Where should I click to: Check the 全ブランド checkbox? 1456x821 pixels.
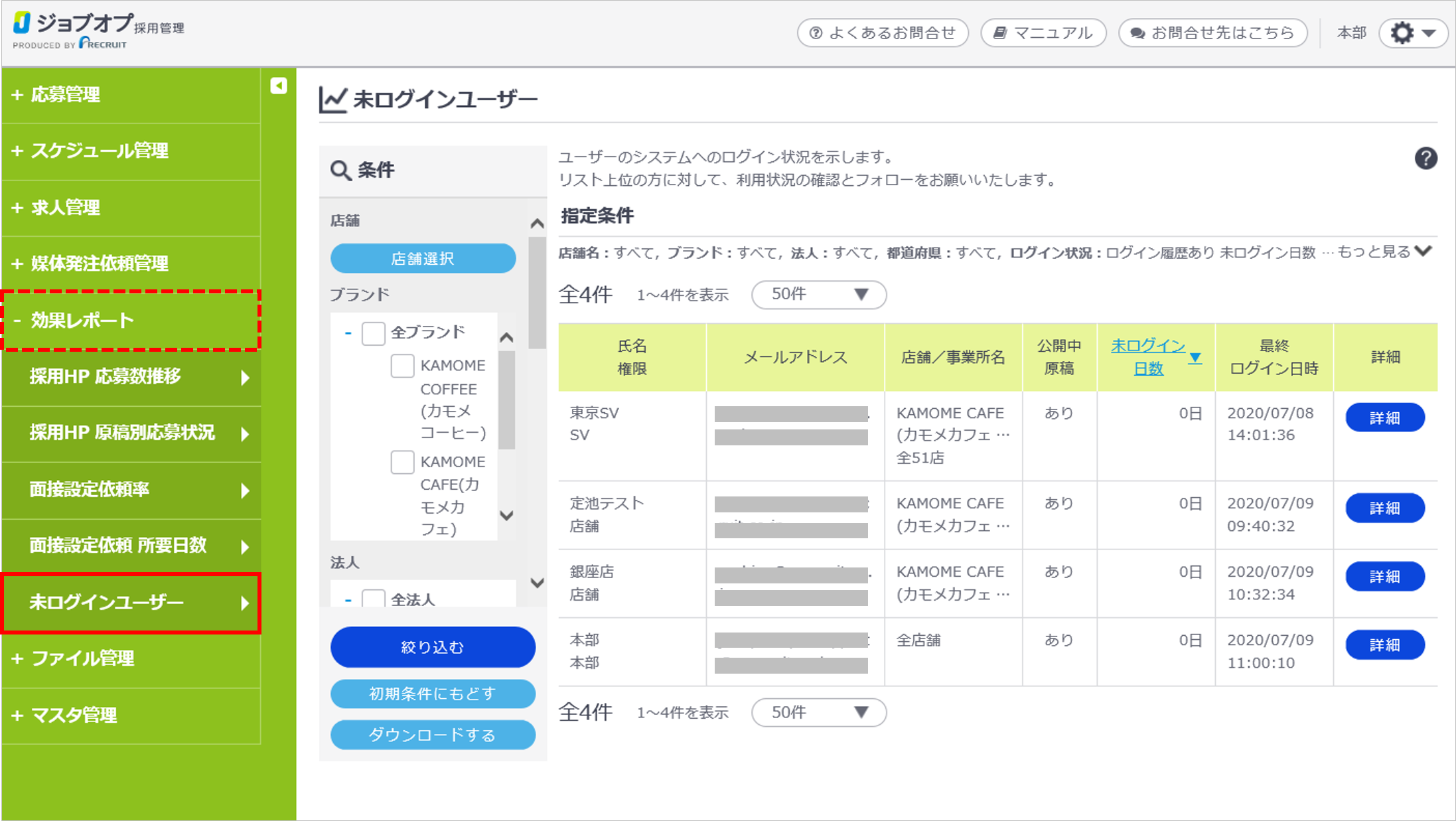[x=373, y=333]
